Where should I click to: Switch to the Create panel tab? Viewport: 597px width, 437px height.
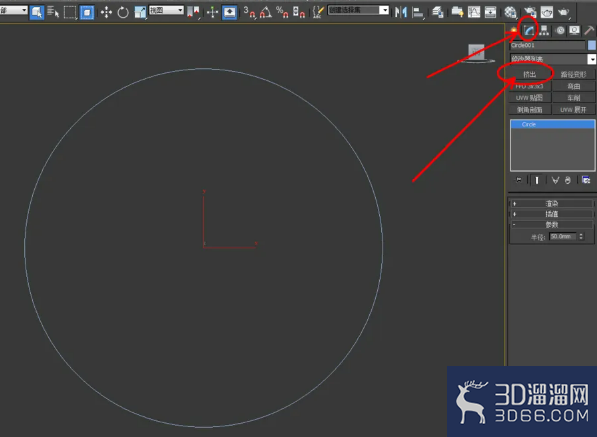pyautogui.click(x=514, y=30)
